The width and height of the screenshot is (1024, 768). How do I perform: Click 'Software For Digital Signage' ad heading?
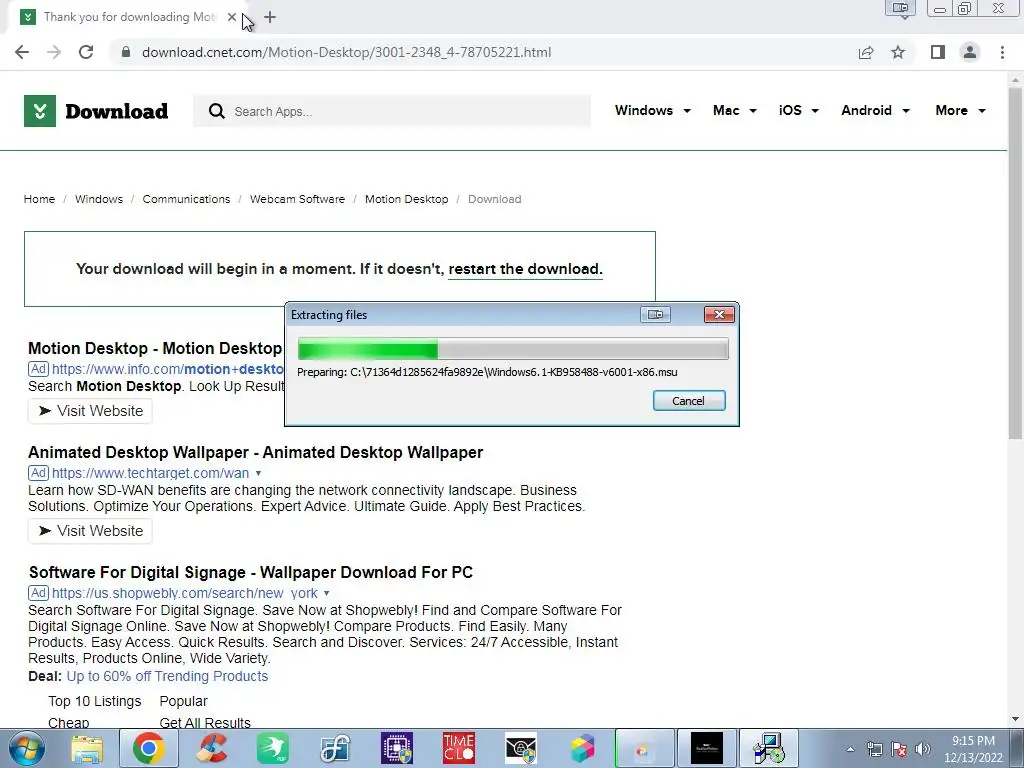[251, 573]
